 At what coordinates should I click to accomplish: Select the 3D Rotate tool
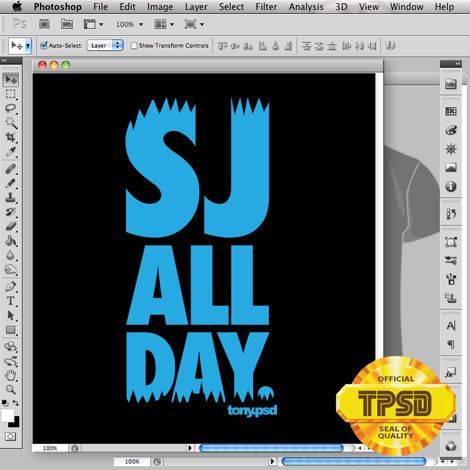[11, 347]
